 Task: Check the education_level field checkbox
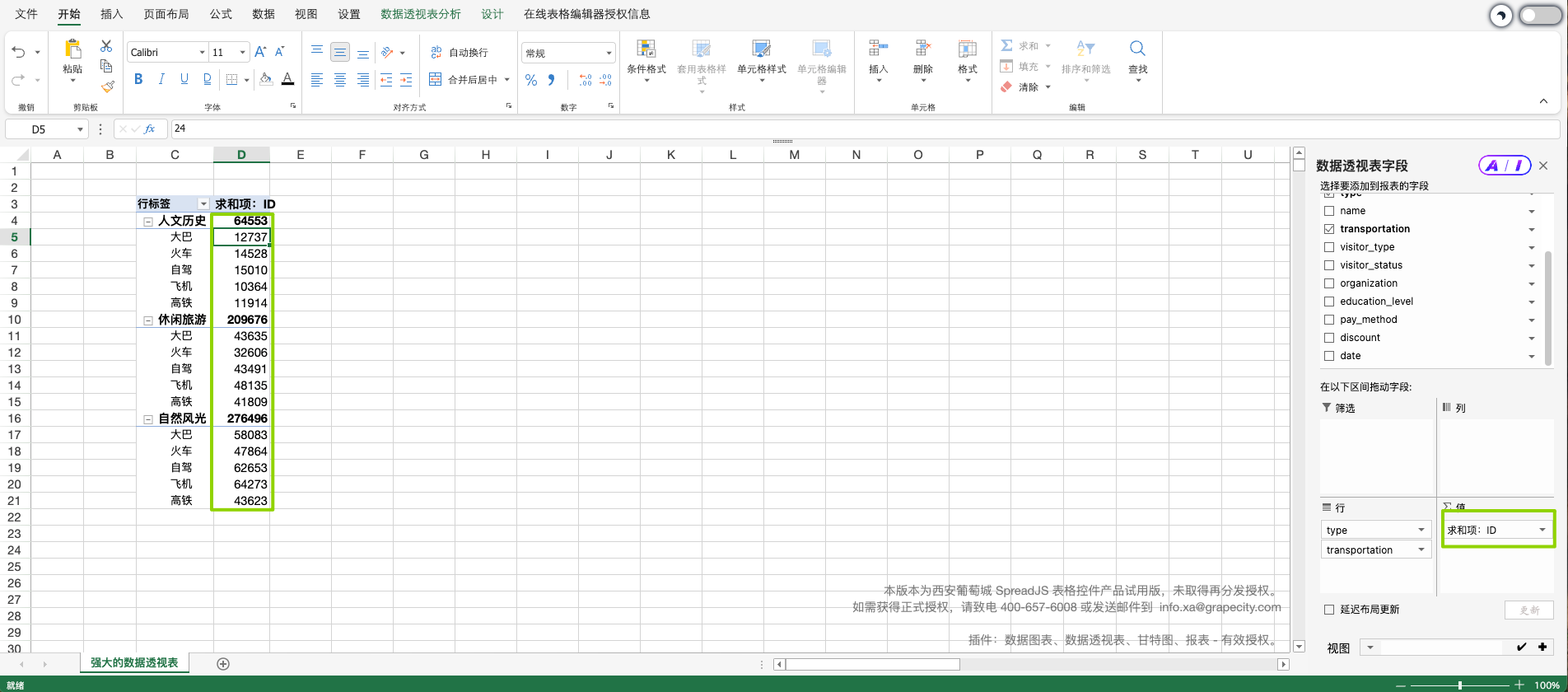point(1329,302)
